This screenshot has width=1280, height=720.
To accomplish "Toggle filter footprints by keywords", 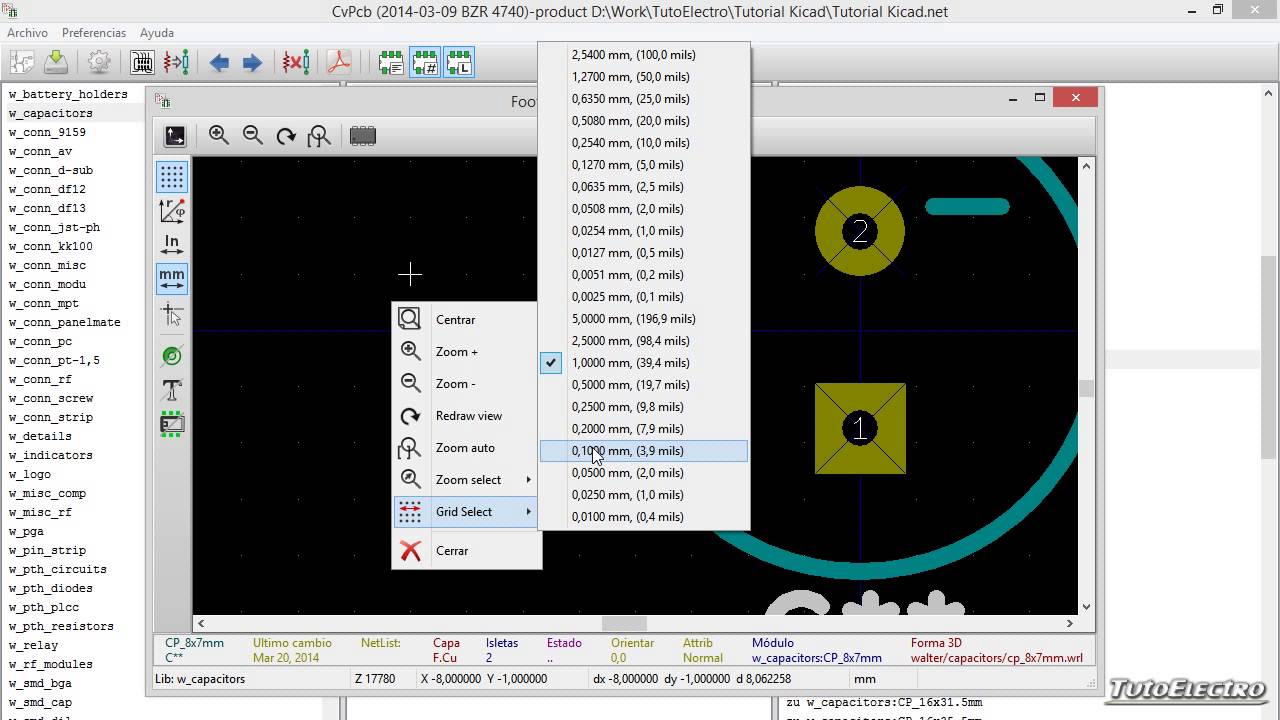I will pos(391,63).
